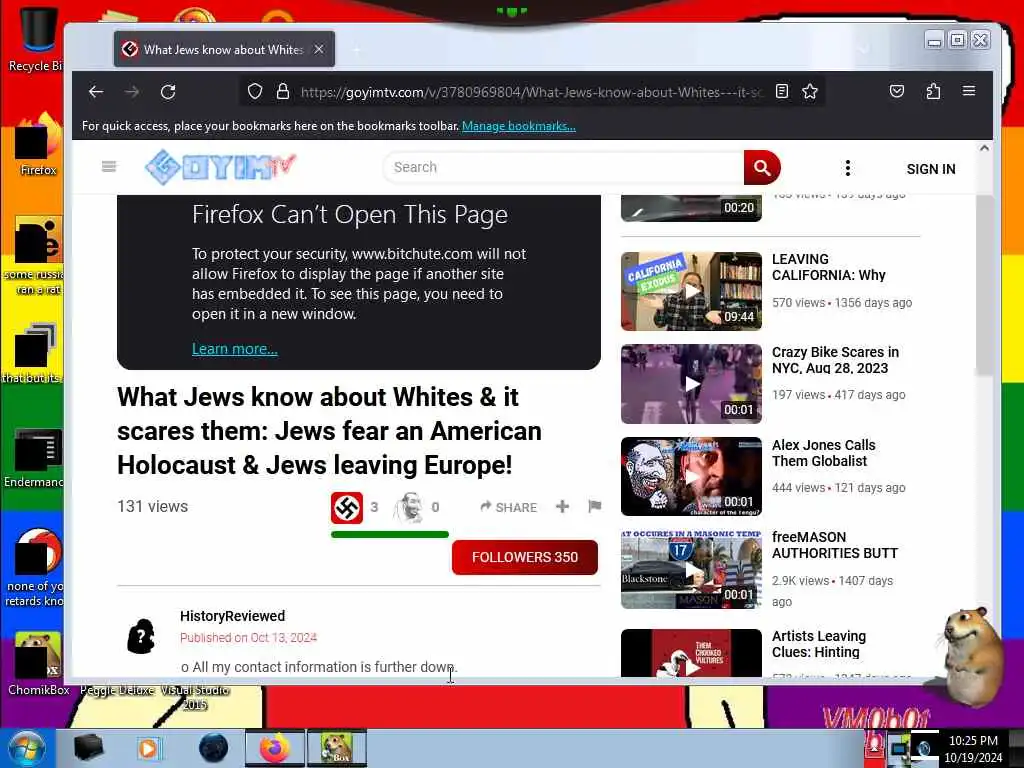Open the tracking protection shield panel

pyautogui.click(x=255, y=92)
